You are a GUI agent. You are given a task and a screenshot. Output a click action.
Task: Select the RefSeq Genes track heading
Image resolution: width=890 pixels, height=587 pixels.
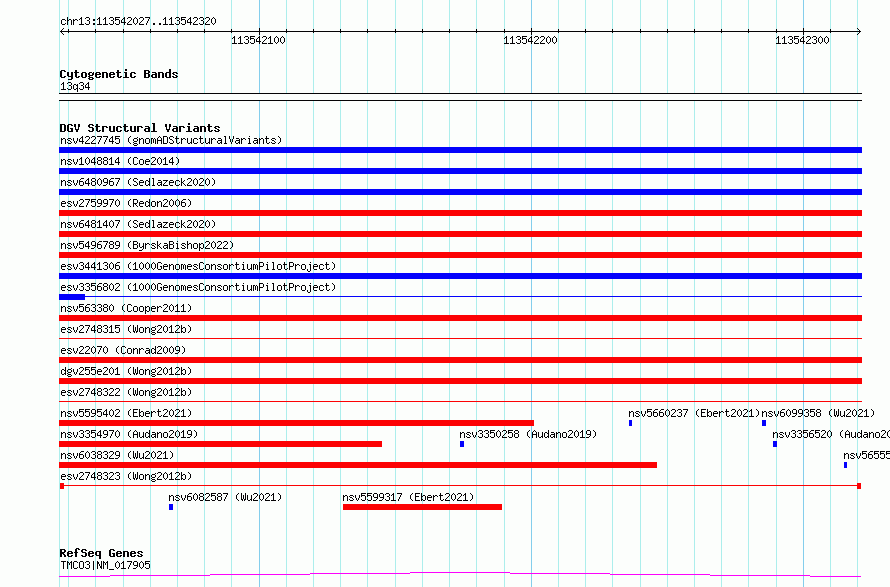click(x=101, y=553)
